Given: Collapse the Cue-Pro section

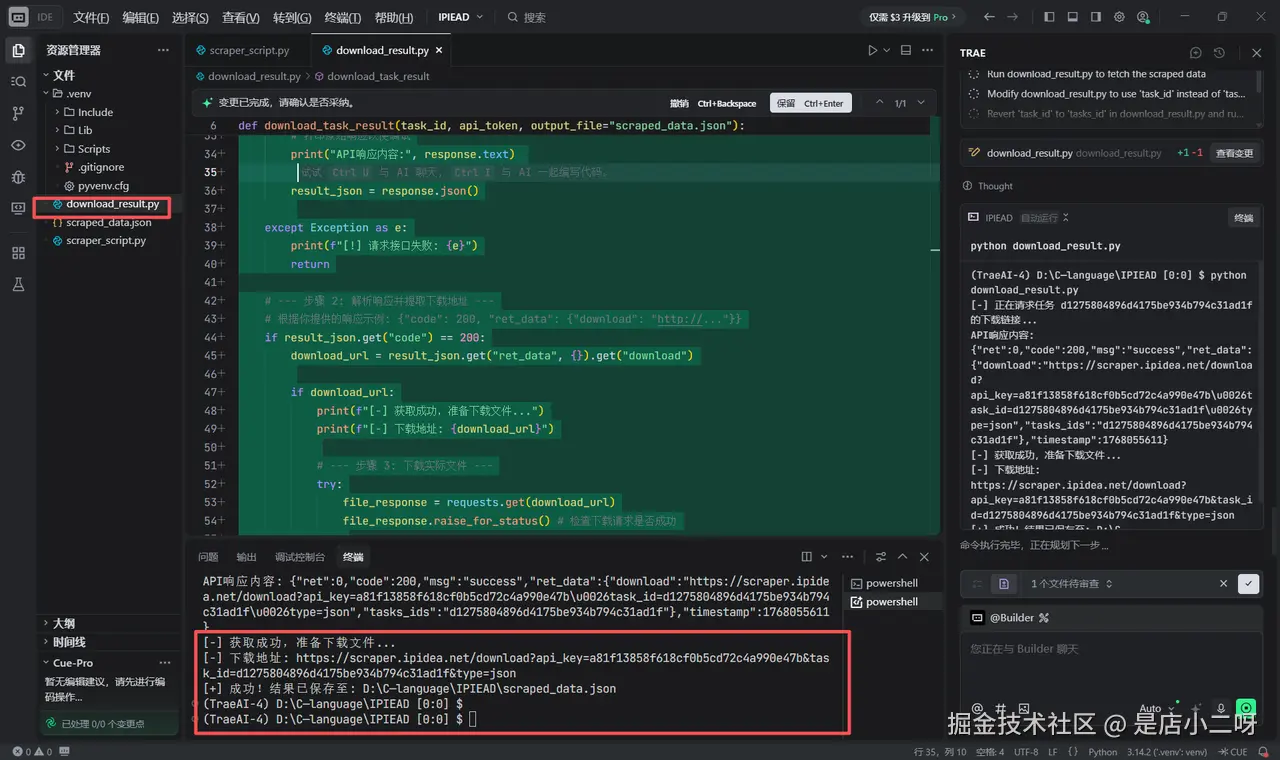Looking at the screenshot, I should [46, 663].
